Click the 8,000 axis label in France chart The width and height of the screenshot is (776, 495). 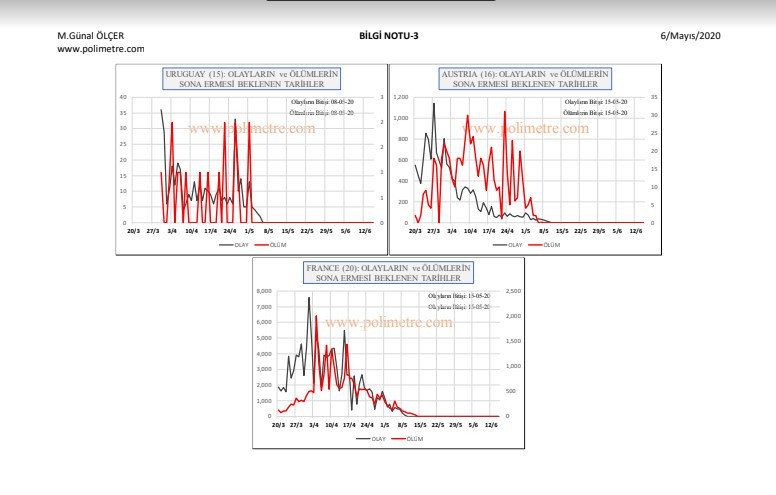(265, 292)
